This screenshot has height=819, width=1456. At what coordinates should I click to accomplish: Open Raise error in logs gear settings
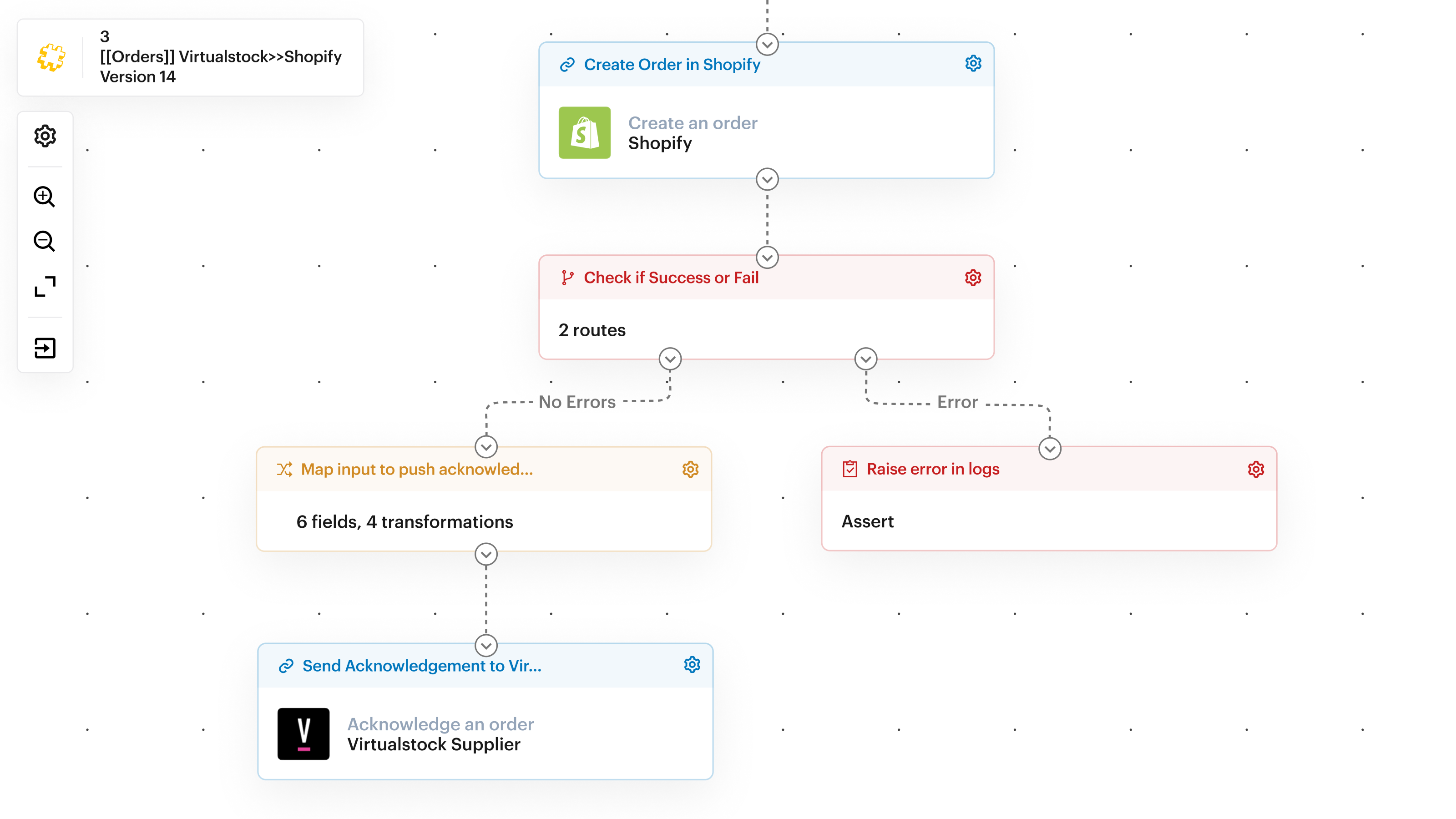click(x=1255, y=469)
